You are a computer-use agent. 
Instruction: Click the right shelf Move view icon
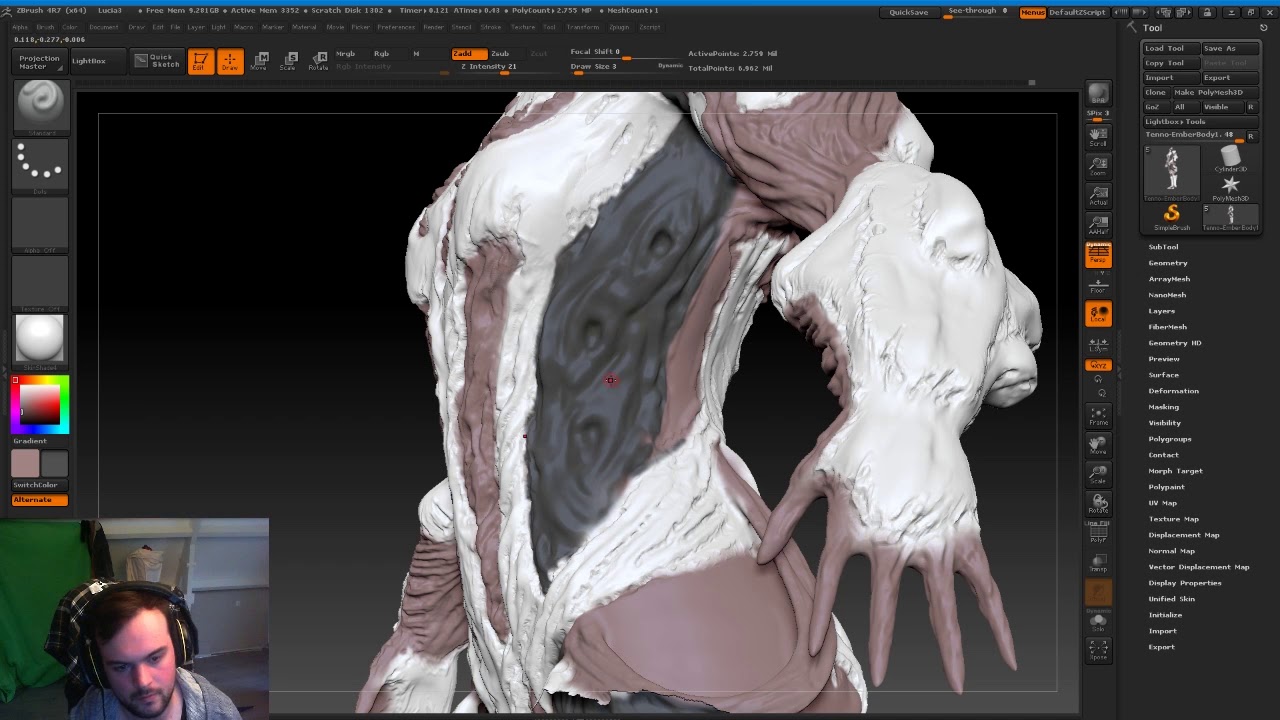pos(1098,445)
